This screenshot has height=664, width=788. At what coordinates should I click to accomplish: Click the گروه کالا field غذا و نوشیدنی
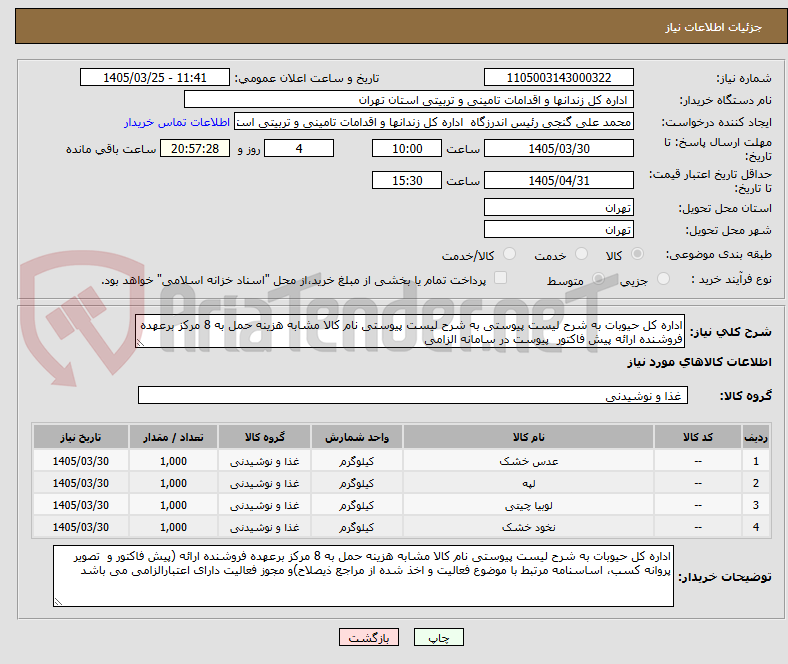pos(413,395)
